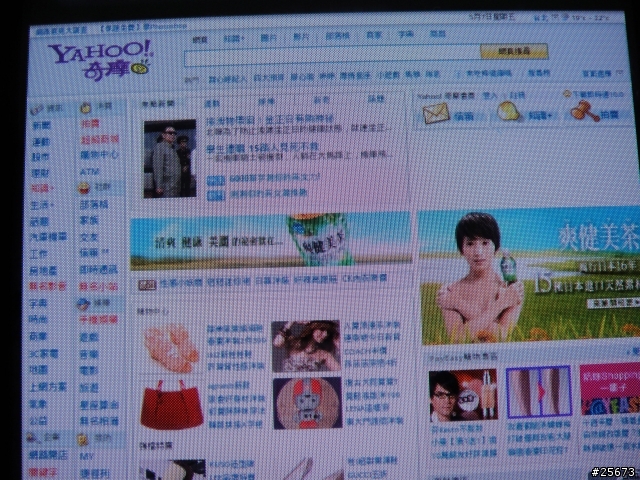Click ATM in the sidebar
This screenshot has width=640, height=480.
(x=89, y=172)
